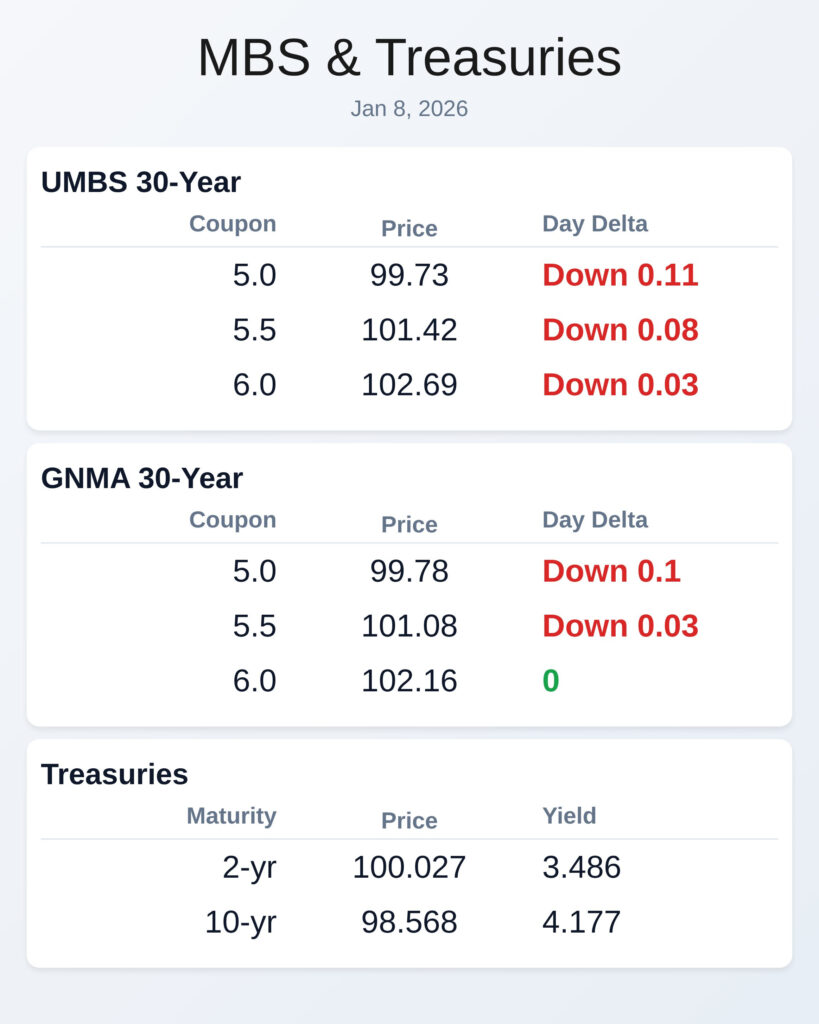819x1024 pixels.
Task: Click the Down 0.11 day delta
Action: pyautogui.click(x=620, y=275)
